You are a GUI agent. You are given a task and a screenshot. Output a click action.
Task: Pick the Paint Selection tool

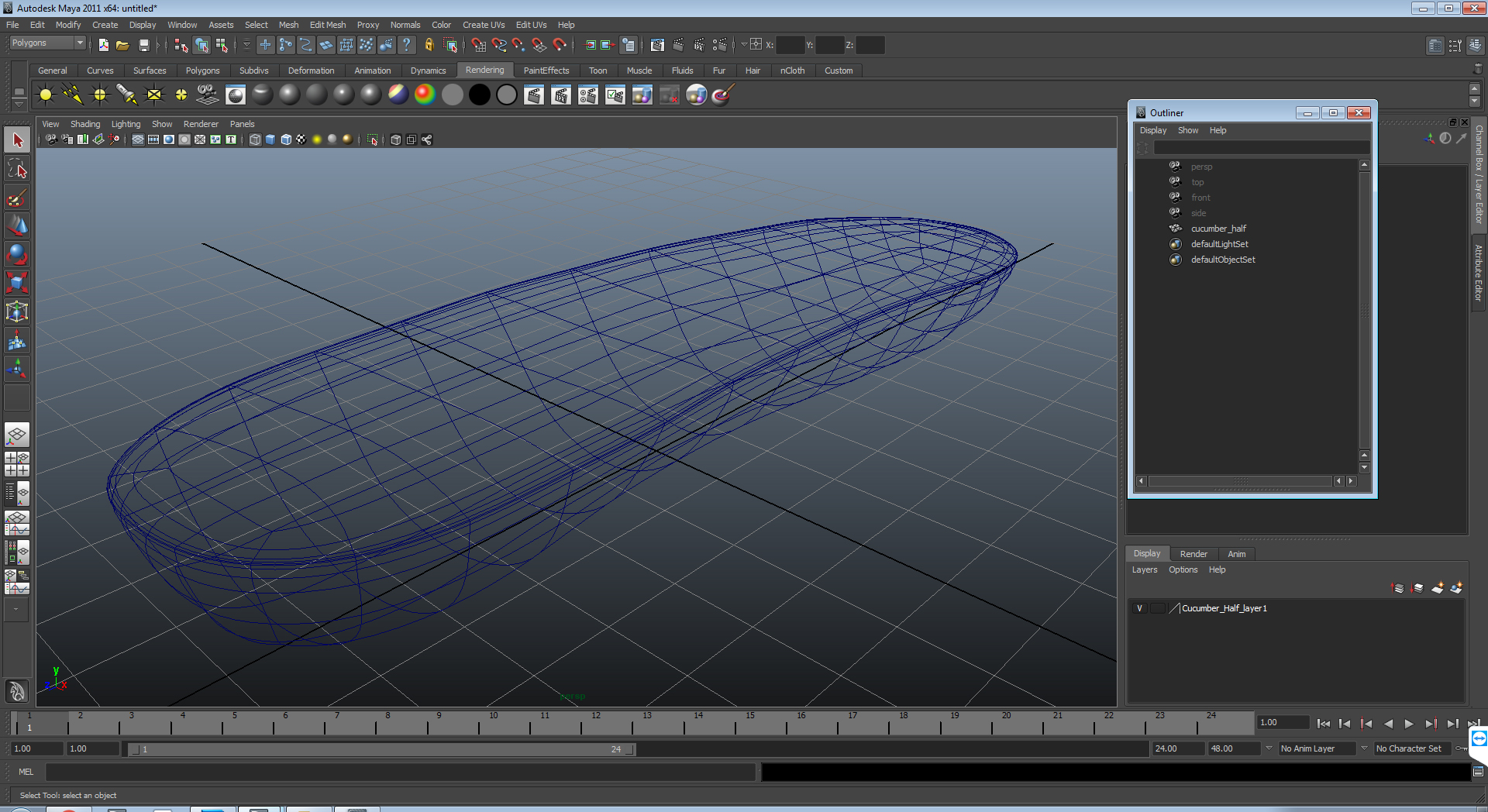click(x=17, y=198)
